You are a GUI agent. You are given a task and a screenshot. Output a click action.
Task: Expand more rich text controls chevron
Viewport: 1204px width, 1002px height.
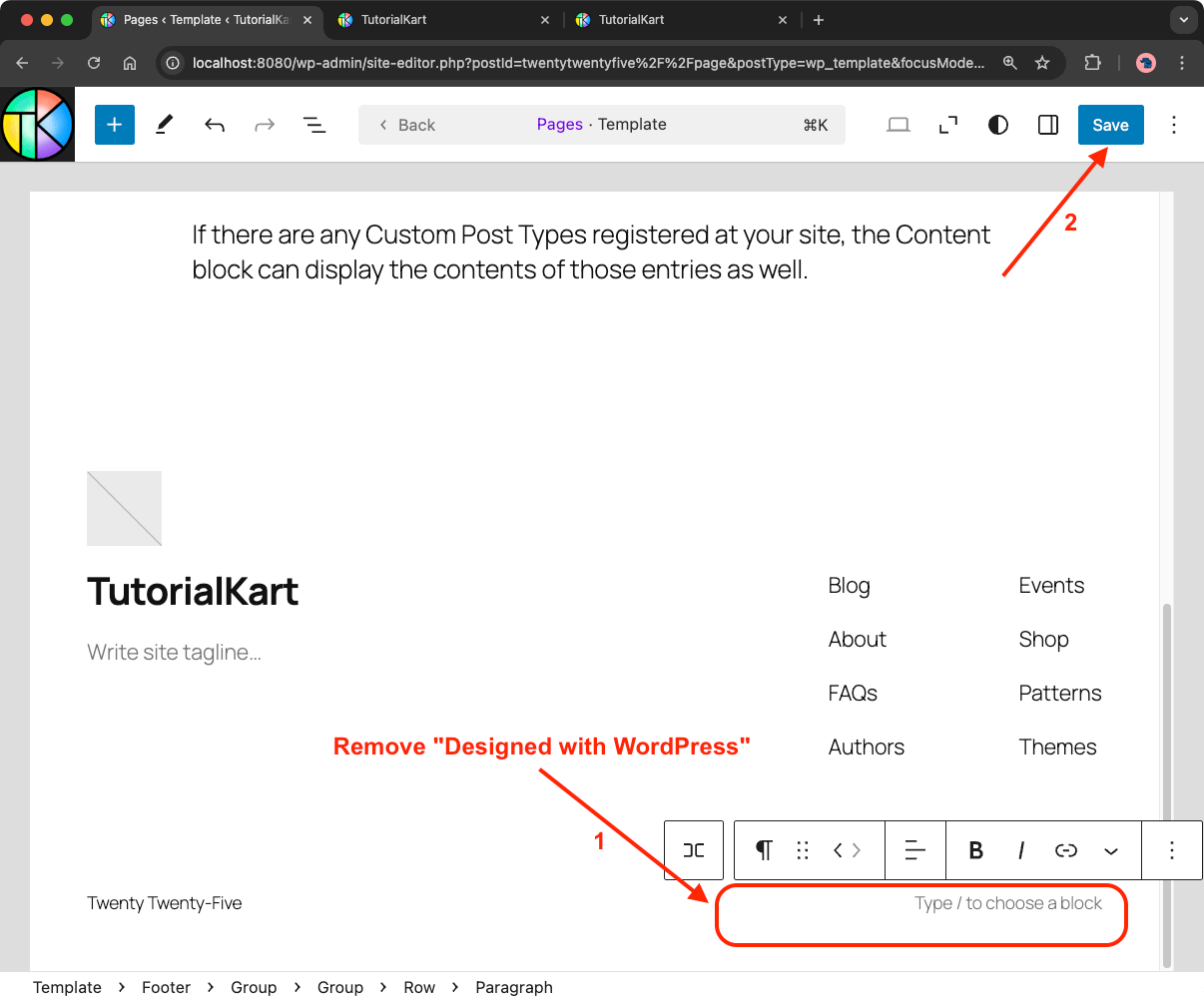(1111, 850)
